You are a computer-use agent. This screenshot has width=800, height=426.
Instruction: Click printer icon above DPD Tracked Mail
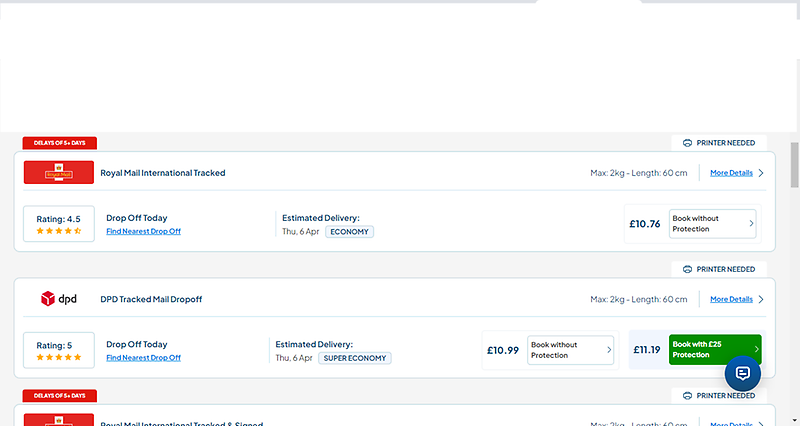(x=688, y=269)
